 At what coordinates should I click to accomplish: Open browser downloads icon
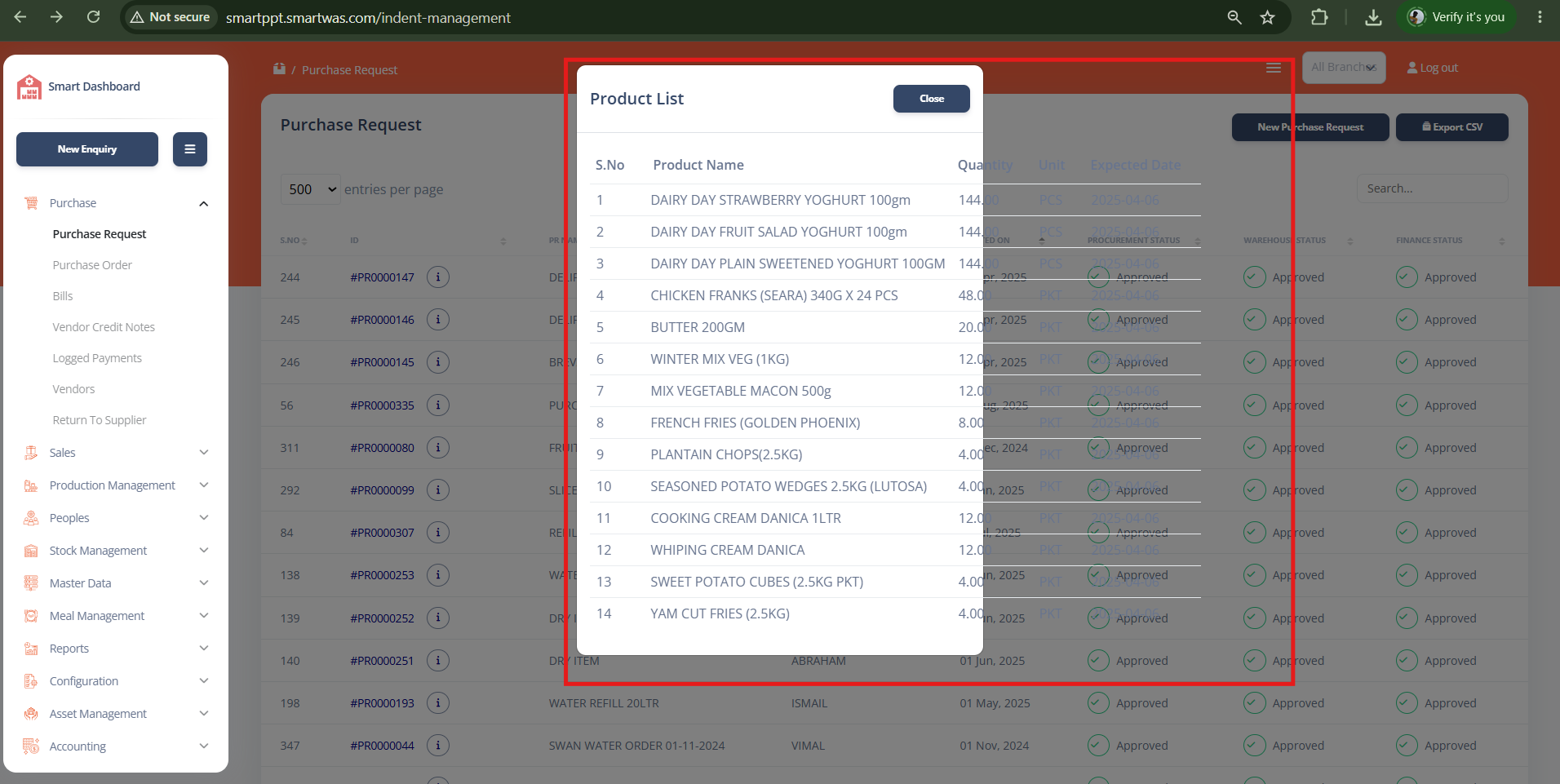coord(1374,17)
